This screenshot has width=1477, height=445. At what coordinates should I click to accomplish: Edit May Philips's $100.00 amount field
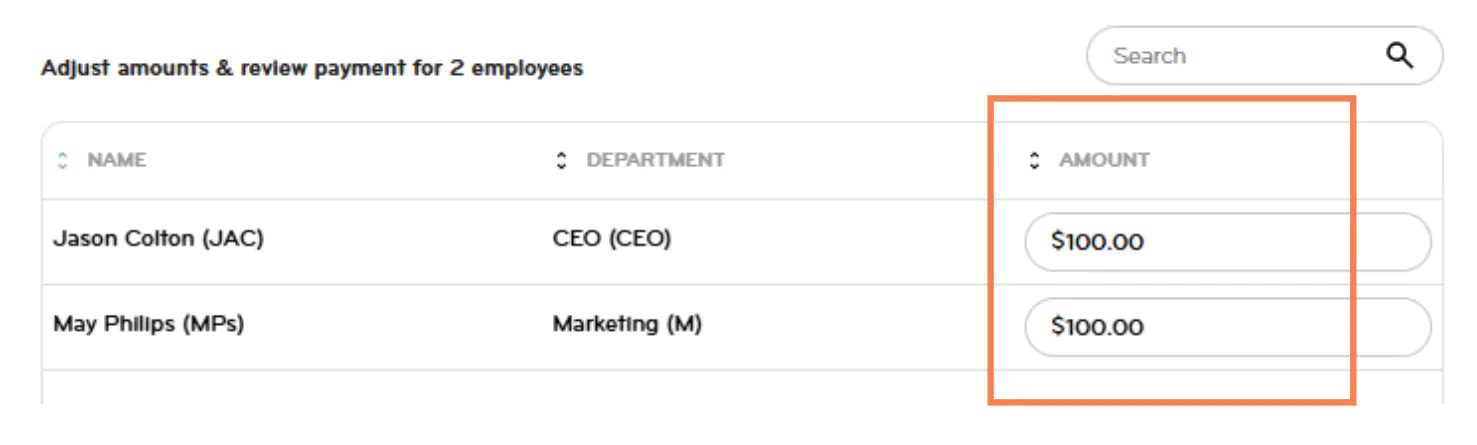pyautogui.click(x=1227, y=327)
